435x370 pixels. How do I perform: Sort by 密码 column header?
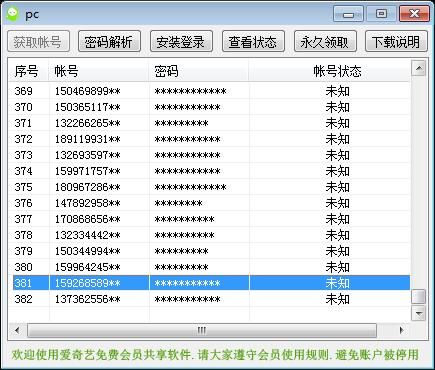click(x=199, y=71)
